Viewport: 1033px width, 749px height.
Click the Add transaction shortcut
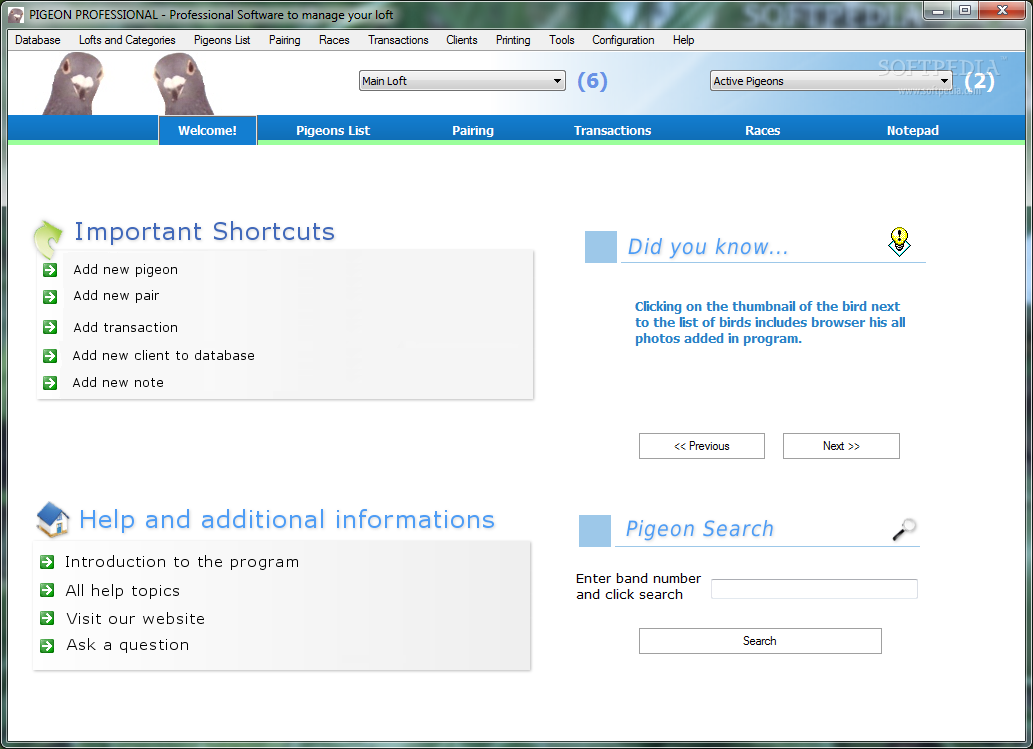pyautogui.click(x=126, y=327)
